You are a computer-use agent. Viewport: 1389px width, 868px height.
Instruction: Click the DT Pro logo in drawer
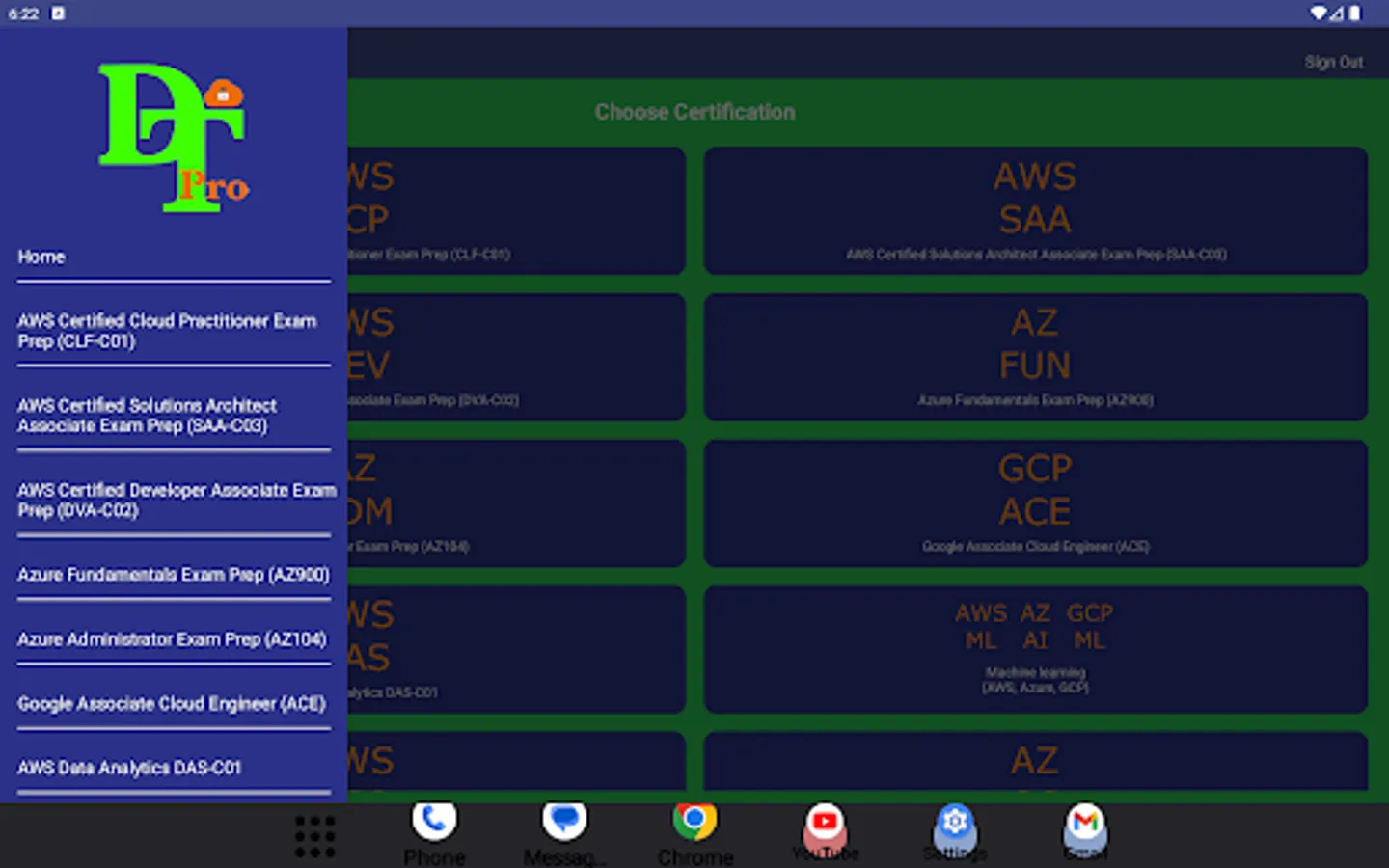pos(174,138)
